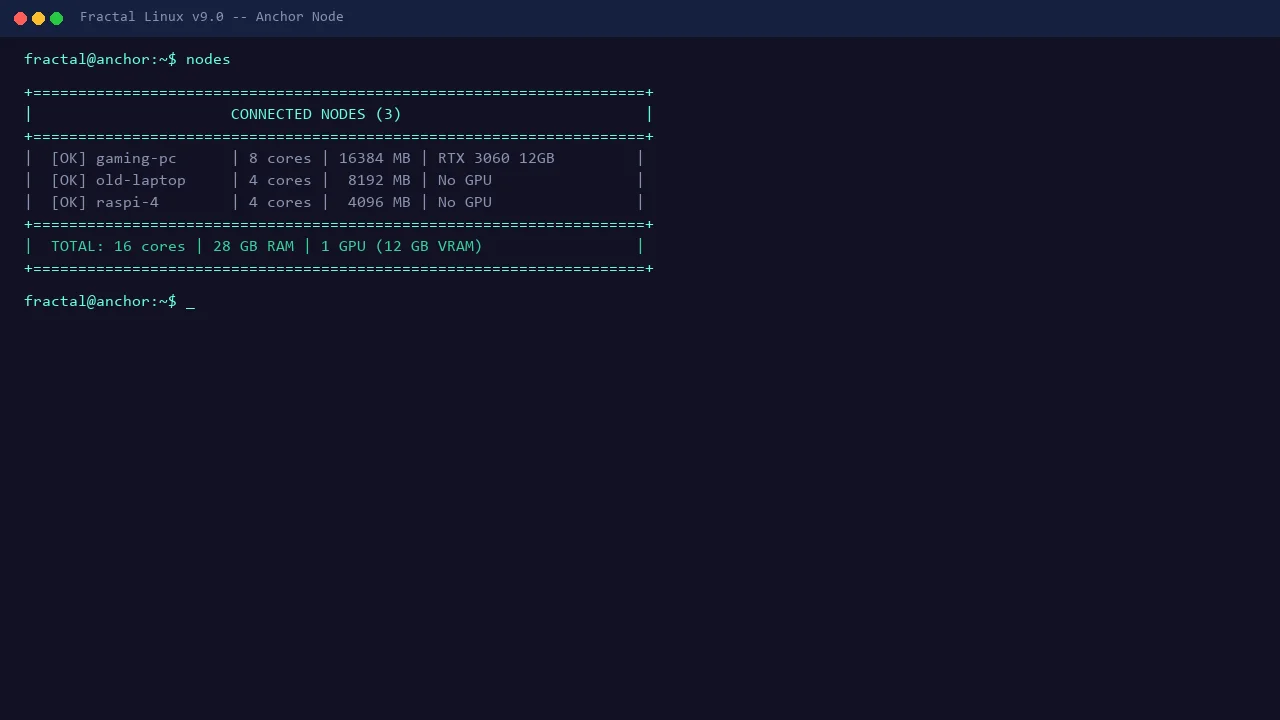Screen dimensions: 1280x720
Task: Click the red close window button
Action: coord(20,18)
